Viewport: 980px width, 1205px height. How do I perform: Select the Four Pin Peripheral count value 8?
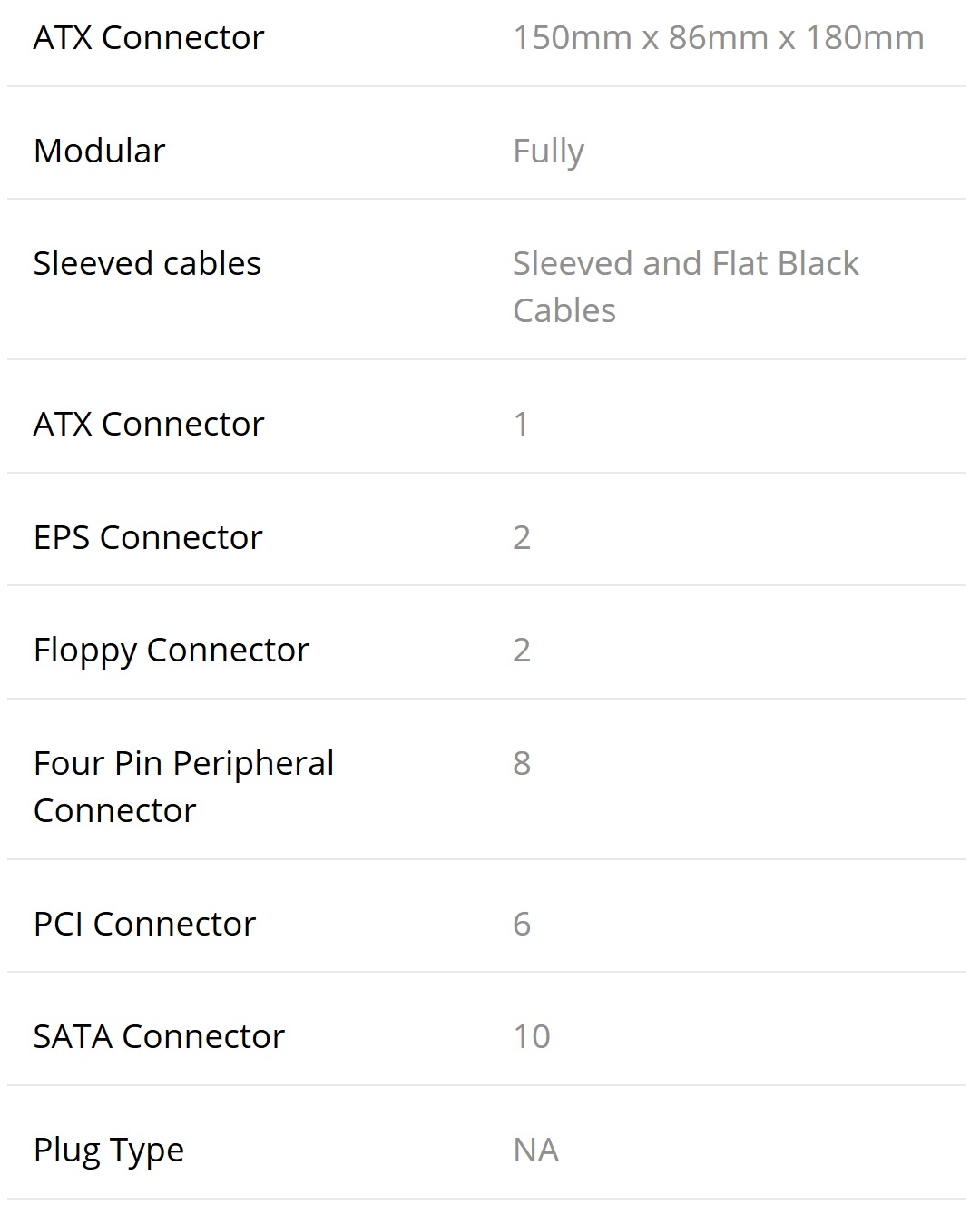tap(522, 763)
